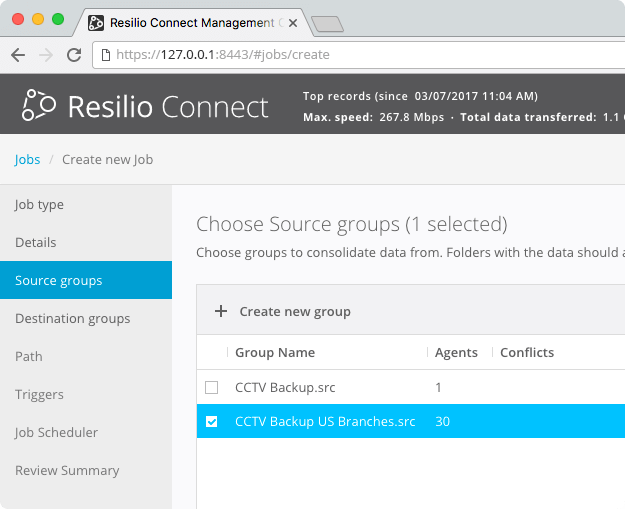Sort by Group Name column header
625x509 pixels.
click(275, 352)
